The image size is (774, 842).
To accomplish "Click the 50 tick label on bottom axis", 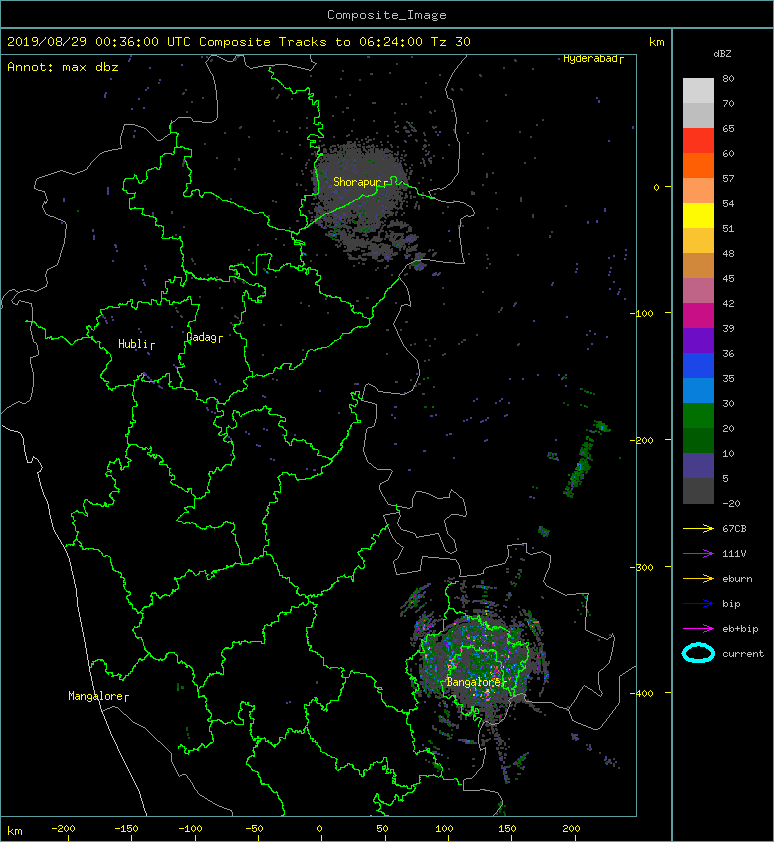I will pyautogui.click(x=382, y=829).
